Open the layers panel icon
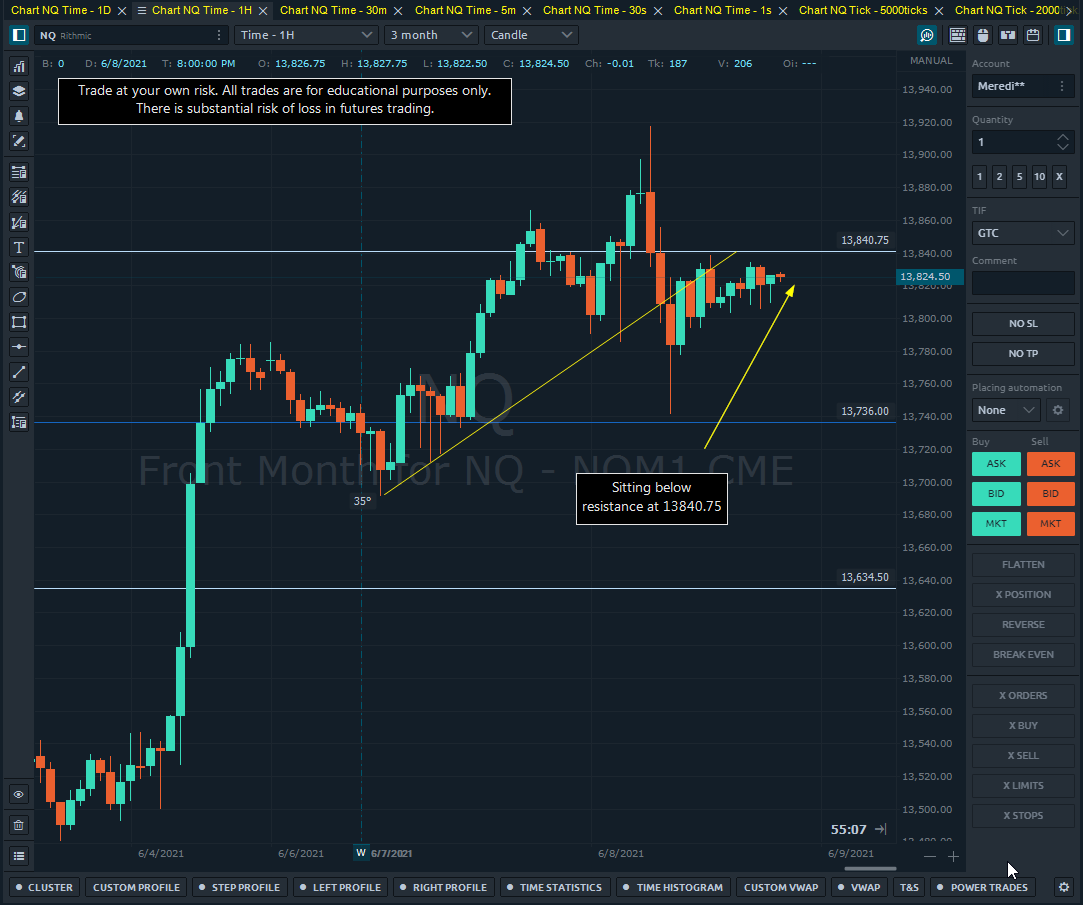 19,91
